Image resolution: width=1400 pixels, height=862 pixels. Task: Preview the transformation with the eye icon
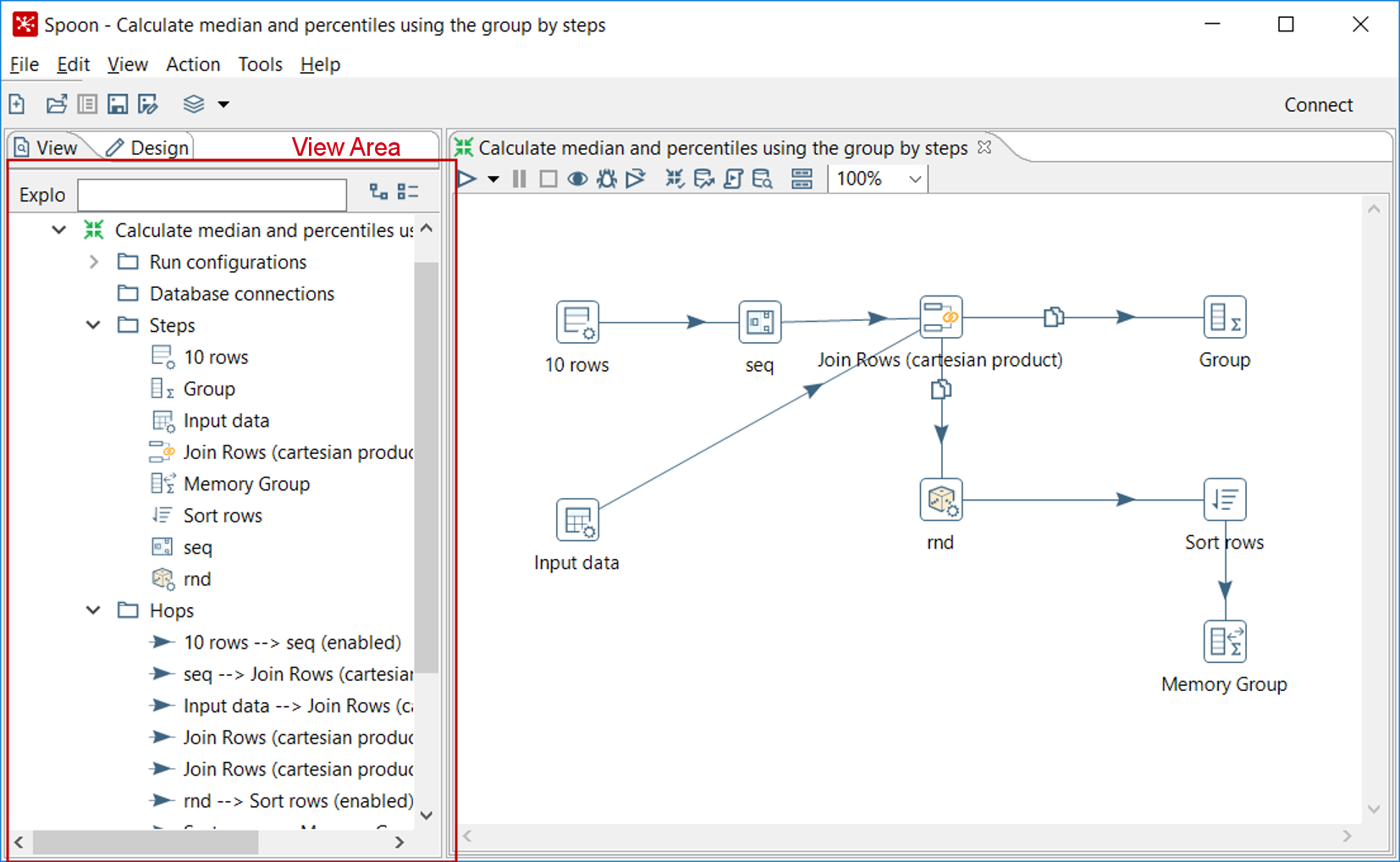point(577,179)
